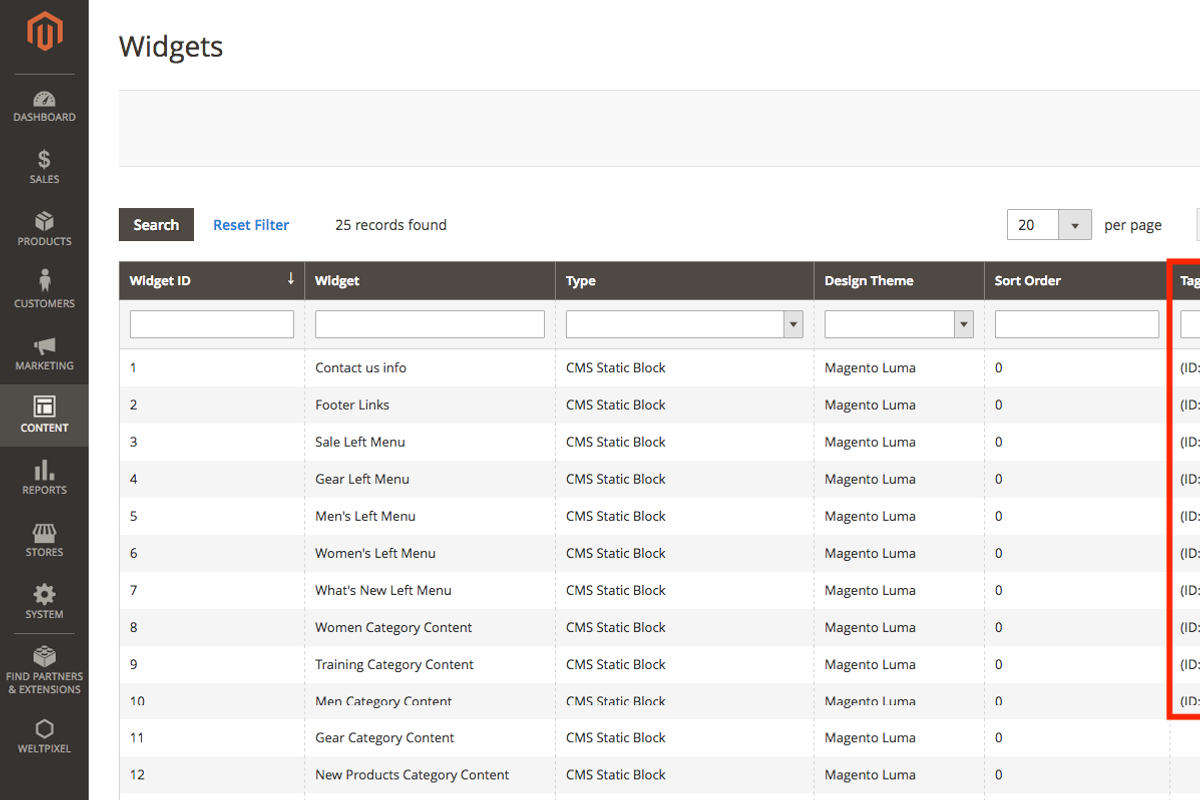Open Training Category Content widget

(x=394, y=664)
